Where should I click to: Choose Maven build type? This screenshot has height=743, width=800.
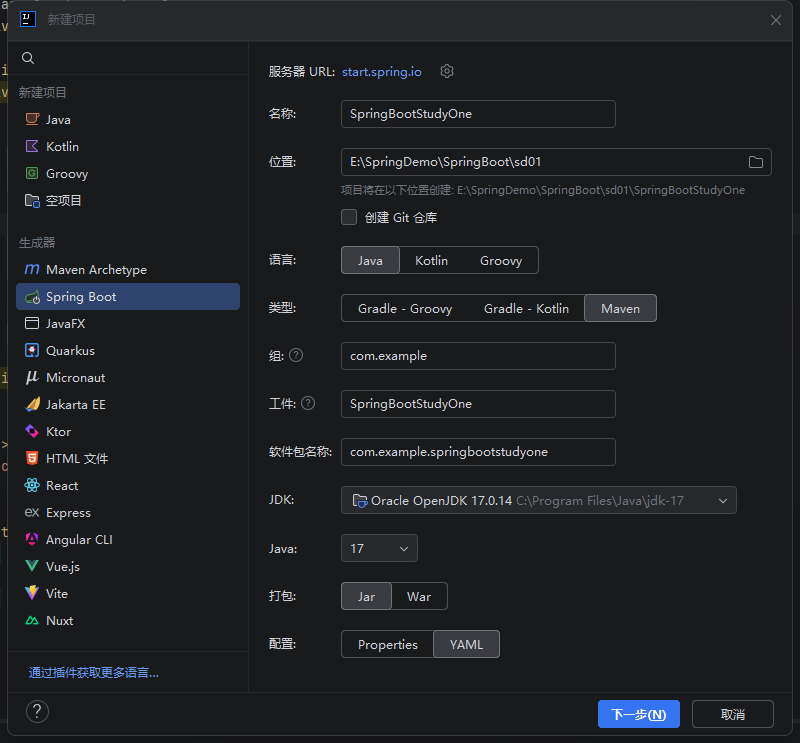620,308
